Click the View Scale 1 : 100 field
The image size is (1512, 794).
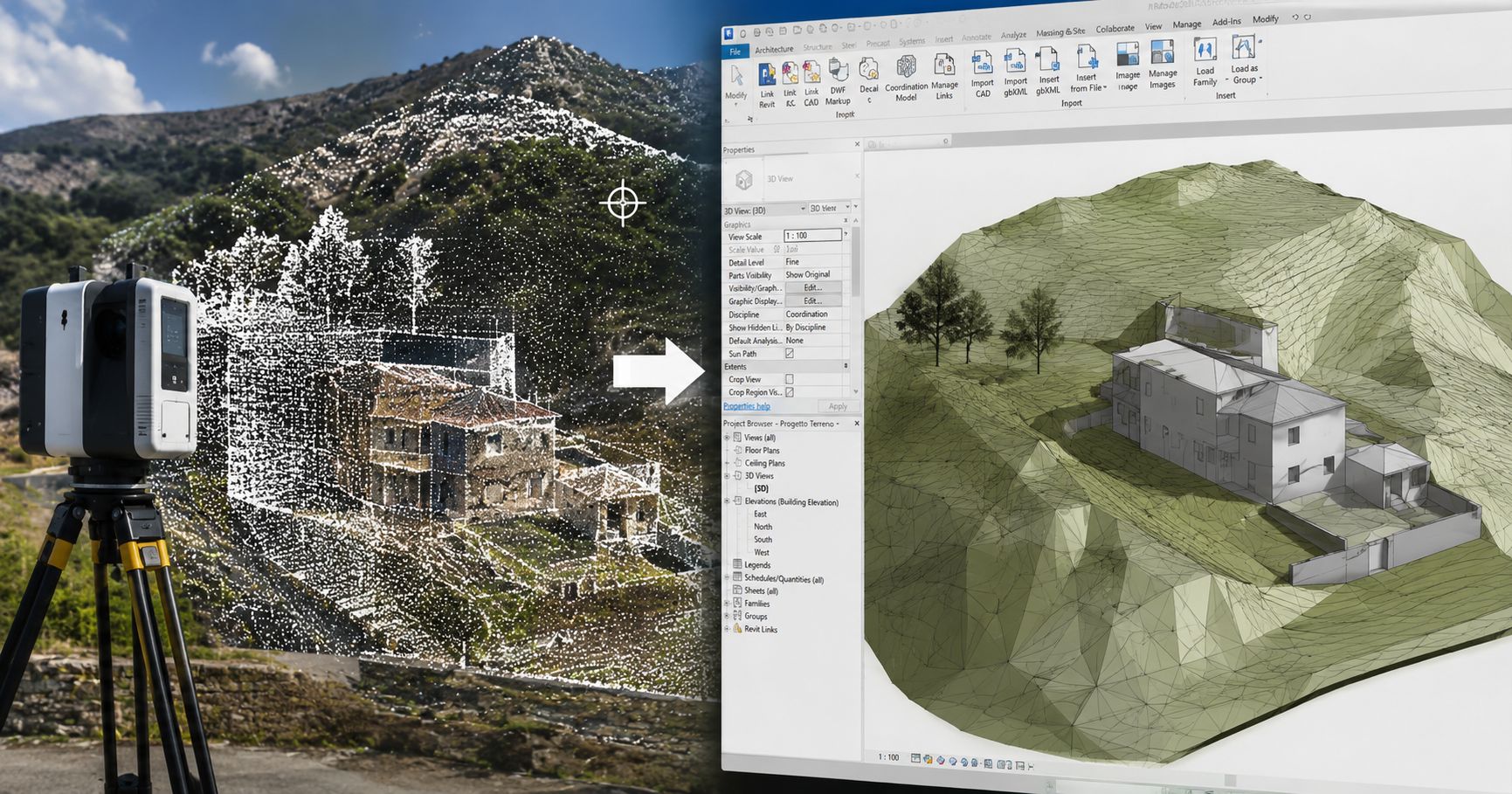click(813, 236)
